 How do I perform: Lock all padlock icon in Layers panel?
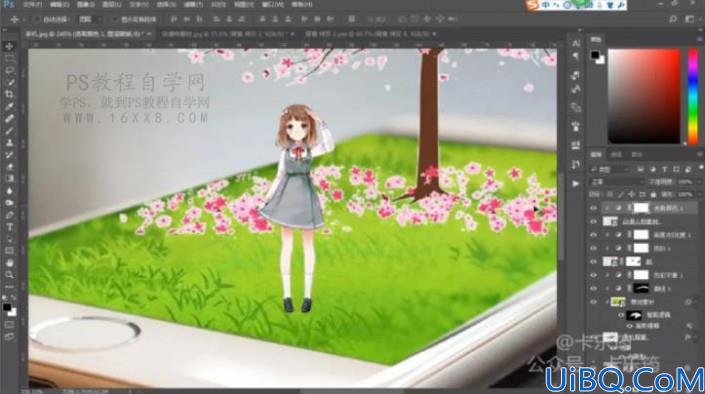tap(653, 194)
